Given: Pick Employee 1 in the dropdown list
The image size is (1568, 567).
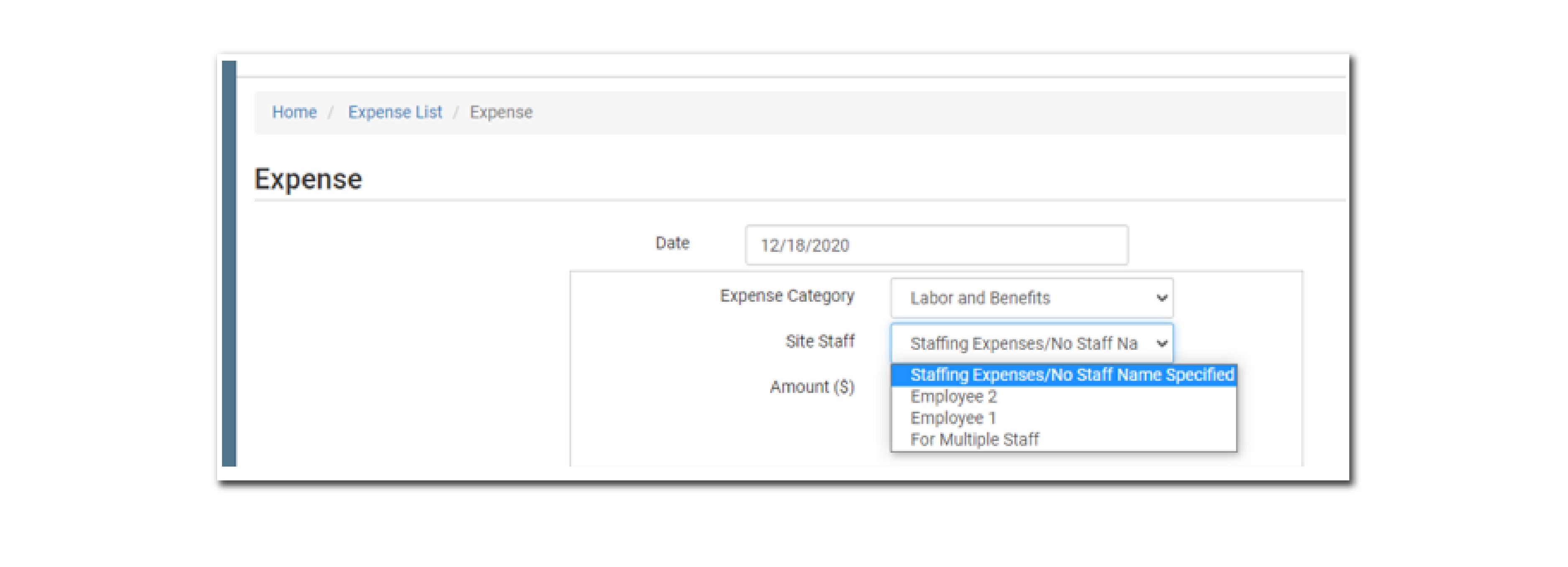Looking at the screenshot, I should [x=953, y=418].
